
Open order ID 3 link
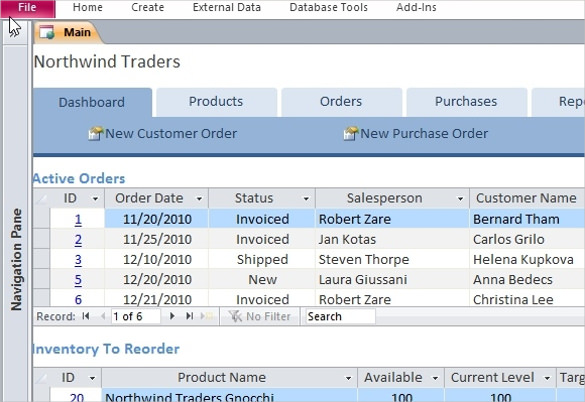(x=78, y=259)
